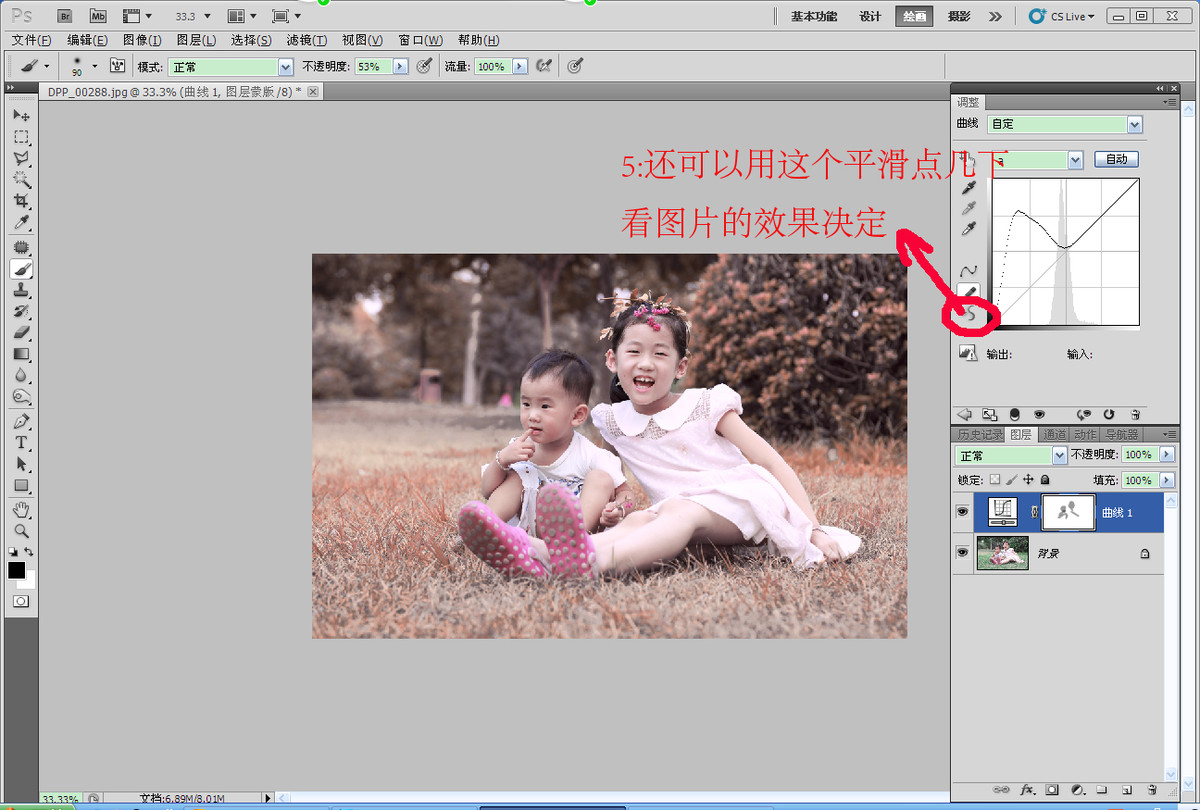Switch to the 通道 tab
This screenshot has height=810, width=1200.
point(1054,435)
